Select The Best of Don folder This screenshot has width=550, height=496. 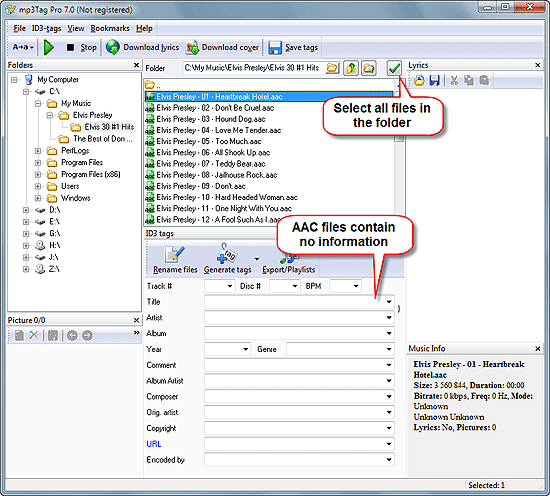point(103,139)
